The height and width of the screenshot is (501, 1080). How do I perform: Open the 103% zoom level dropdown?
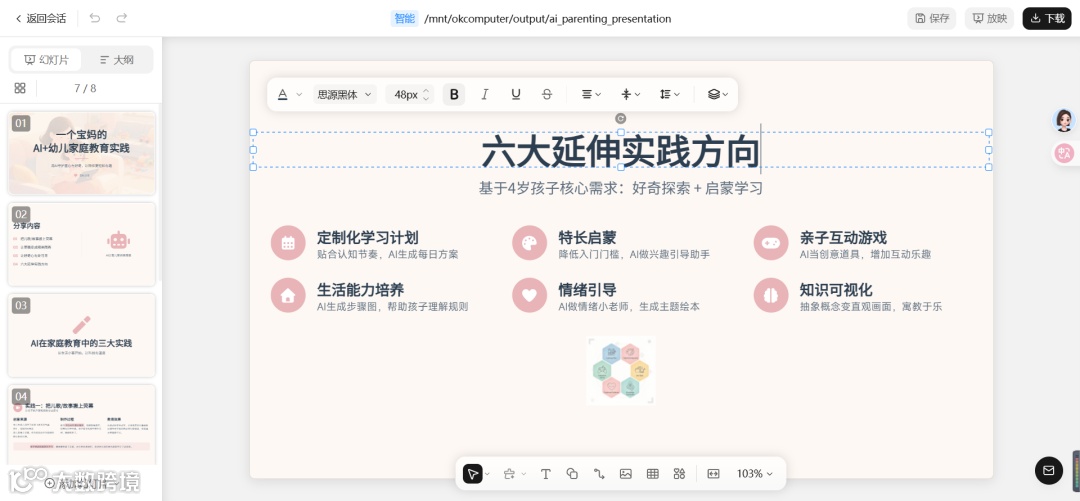[x=754, y=473]
